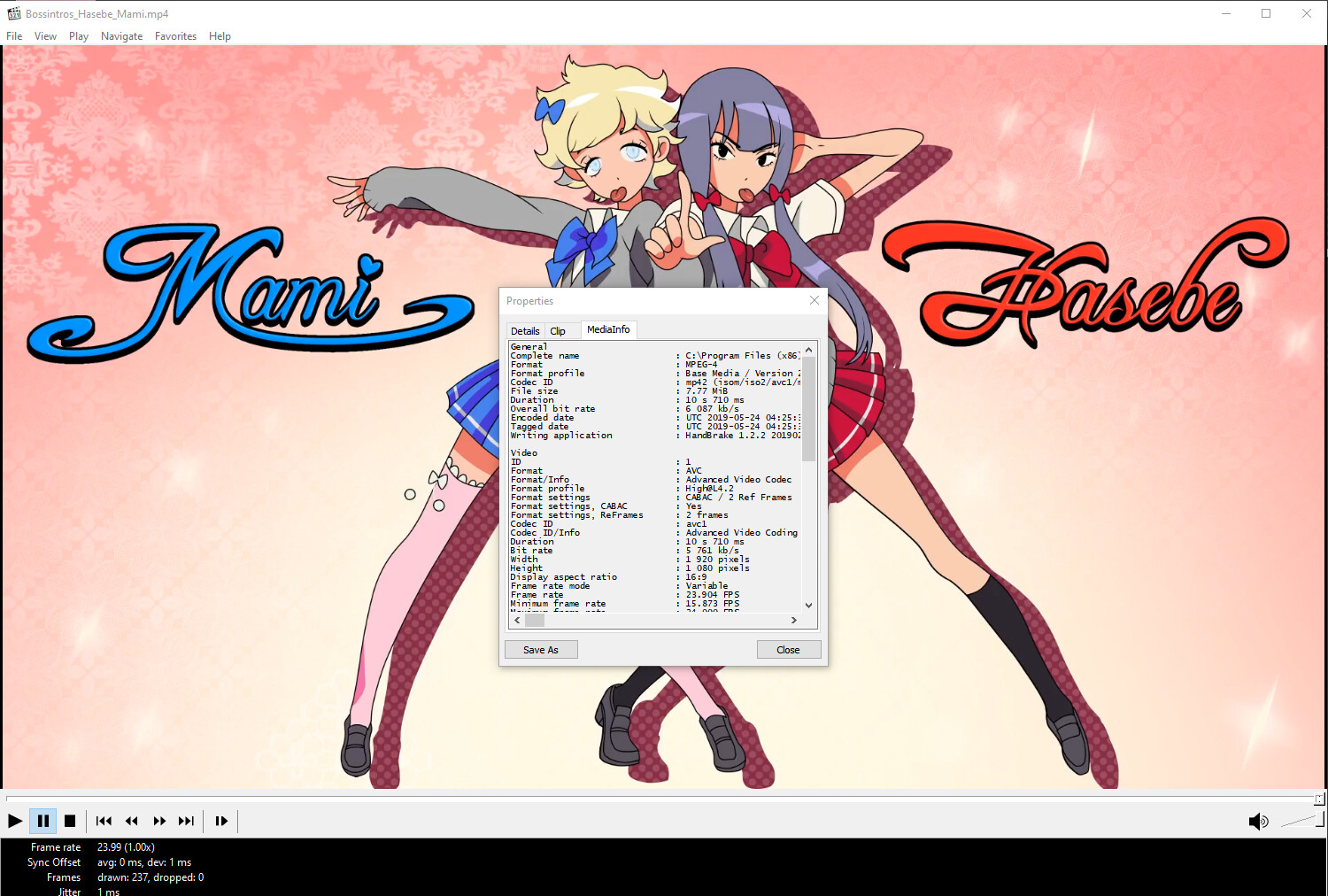The height and width of the screenshot is (896, 1328).
Task: Open the Navigate menu
Action: point(121,36)
